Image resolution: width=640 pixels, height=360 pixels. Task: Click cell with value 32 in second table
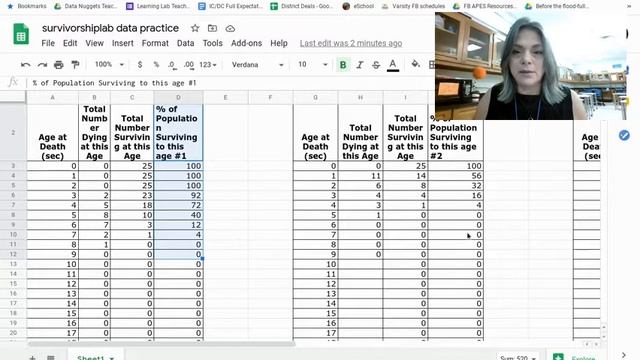456,185
